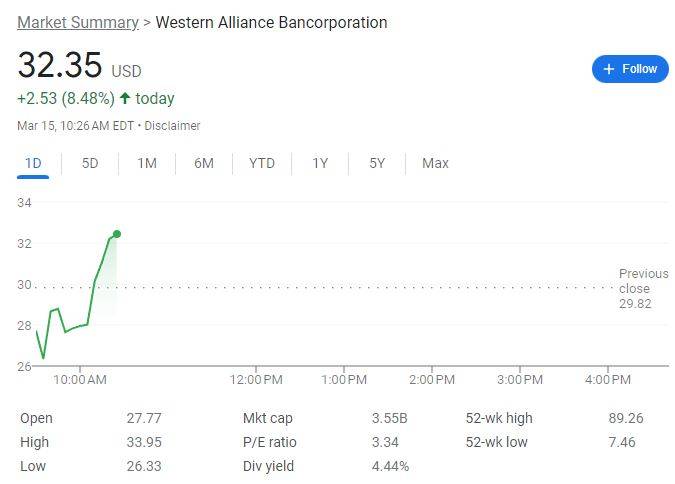The width and height of the screenshot is (675, 484).
Task: Select the Max range tab
Action: click(x=435, y=163)
